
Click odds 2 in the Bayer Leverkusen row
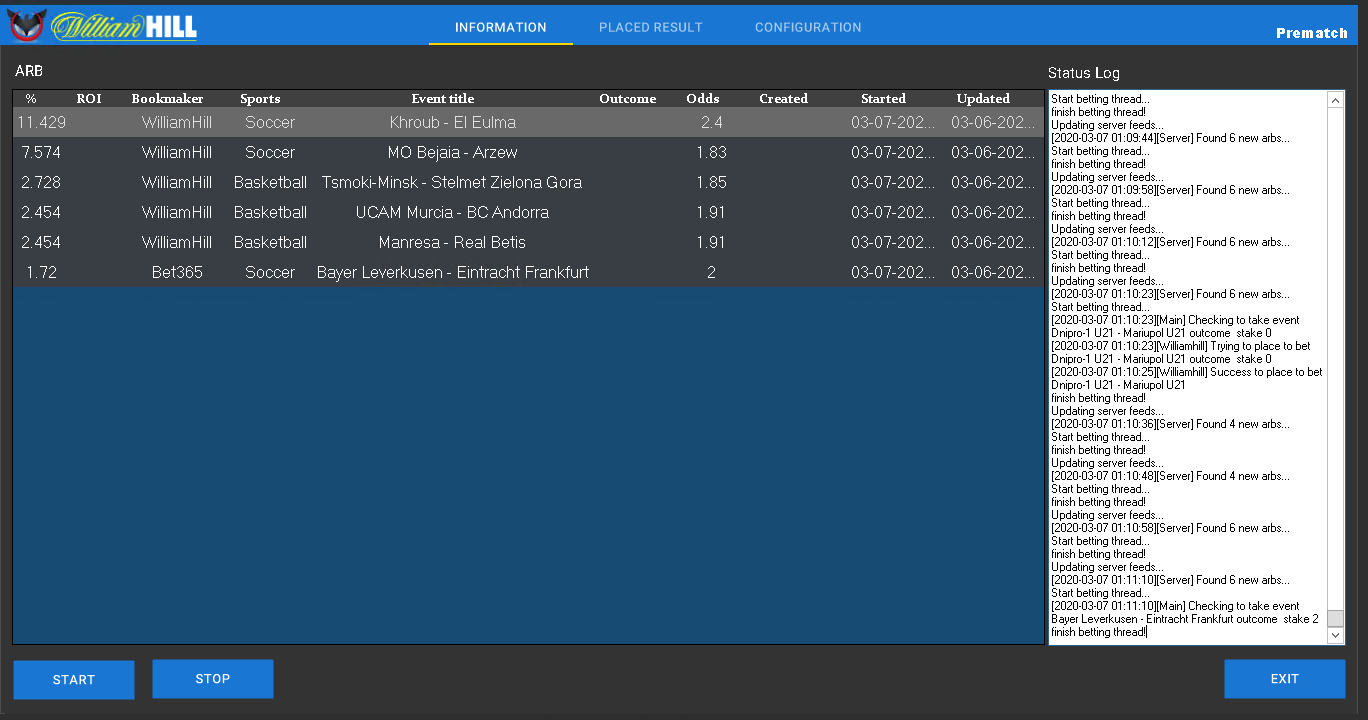(711, 273)
